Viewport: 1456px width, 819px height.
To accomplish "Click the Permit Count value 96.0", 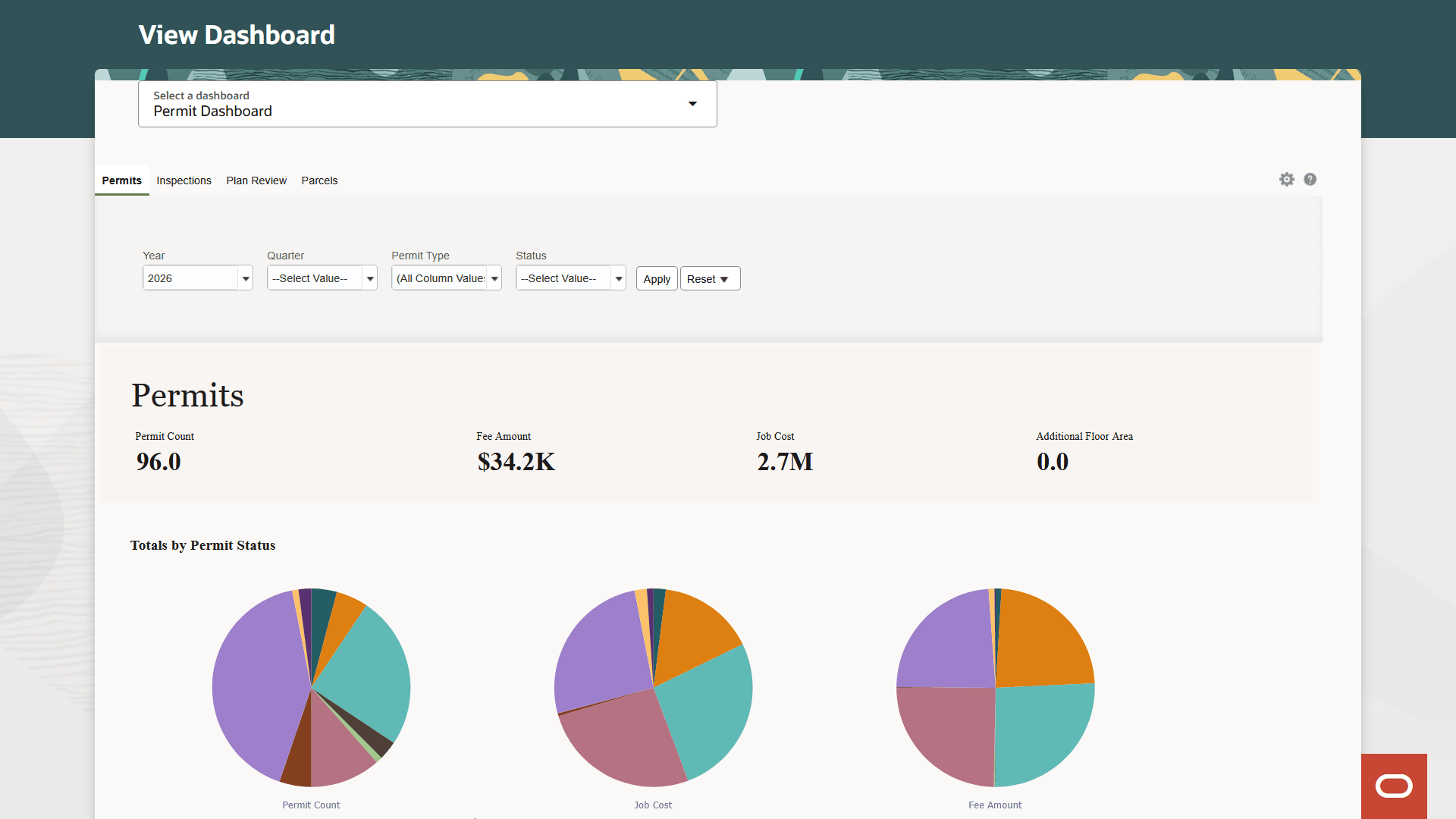I will 158,462.
